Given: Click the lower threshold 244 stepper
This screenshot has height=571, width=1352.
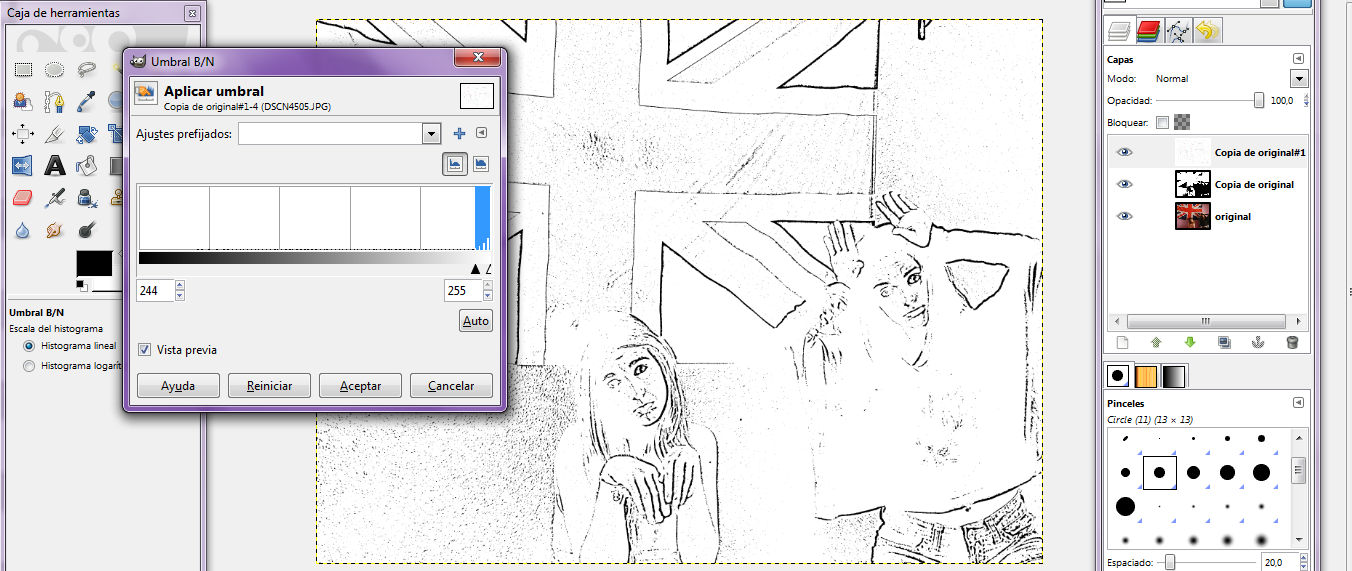Looking at the screenshot, I should 180,291.
